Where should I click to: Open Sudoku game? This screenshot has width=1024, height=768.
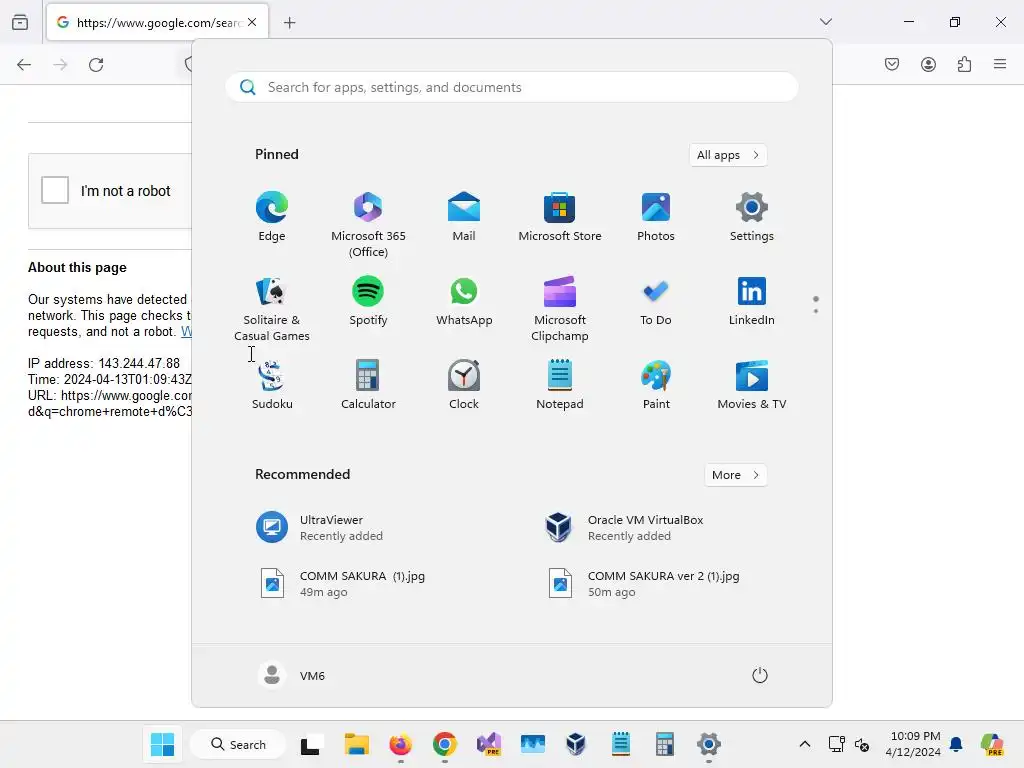coord(272,385)
